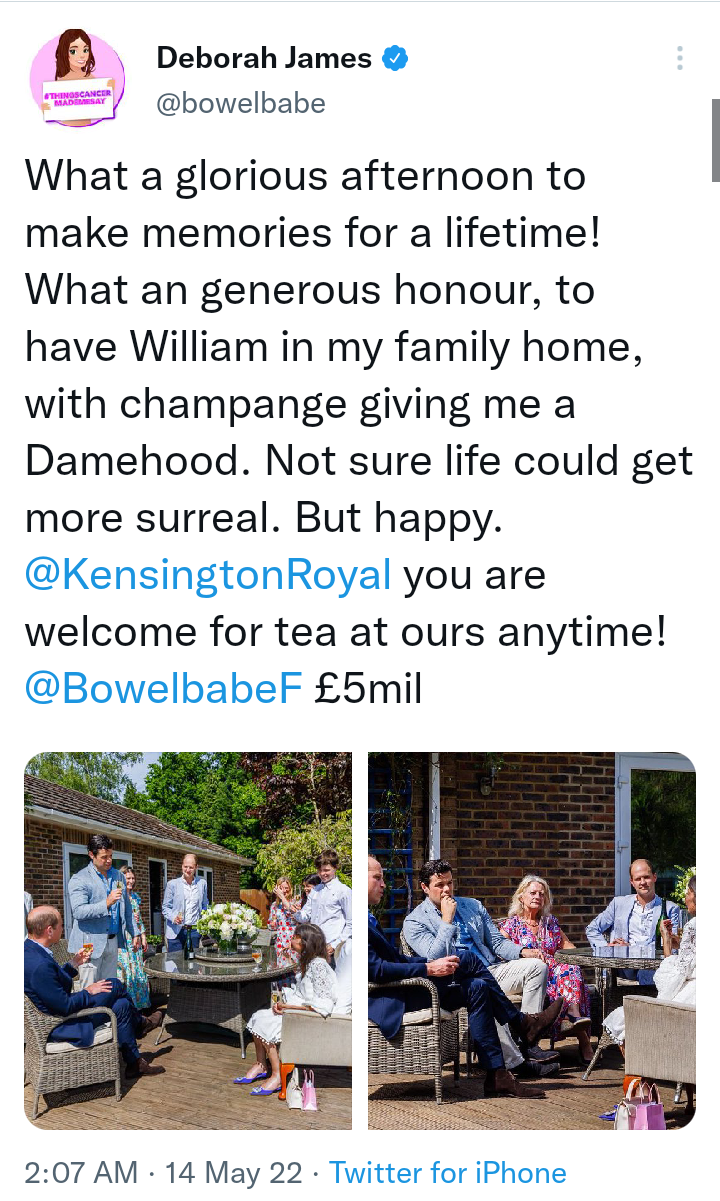
Task: Open the tweet's three-dot more options menu
Action: [x=680, y=58]
